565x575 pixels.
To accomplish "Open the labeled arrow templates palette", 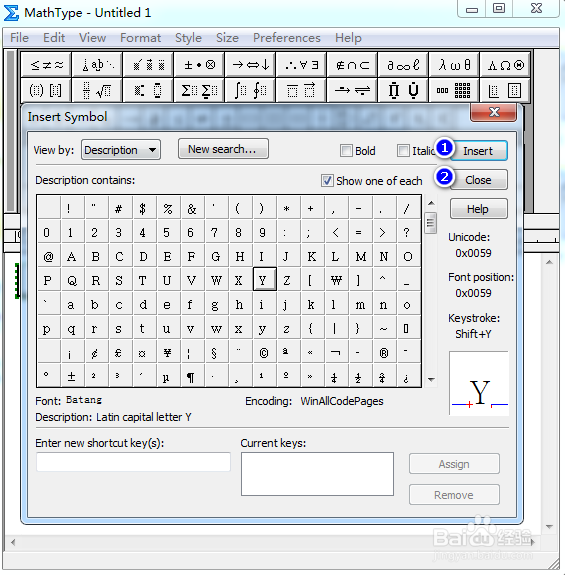I will point(352,90).
